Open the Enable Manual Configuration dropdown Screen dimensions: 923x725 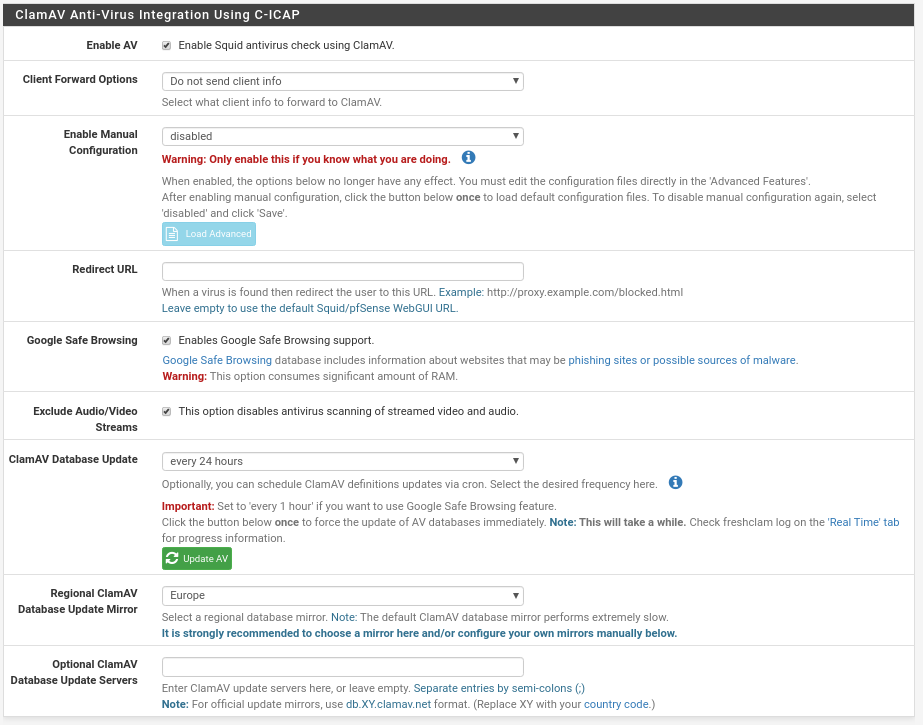coord(343,135)
